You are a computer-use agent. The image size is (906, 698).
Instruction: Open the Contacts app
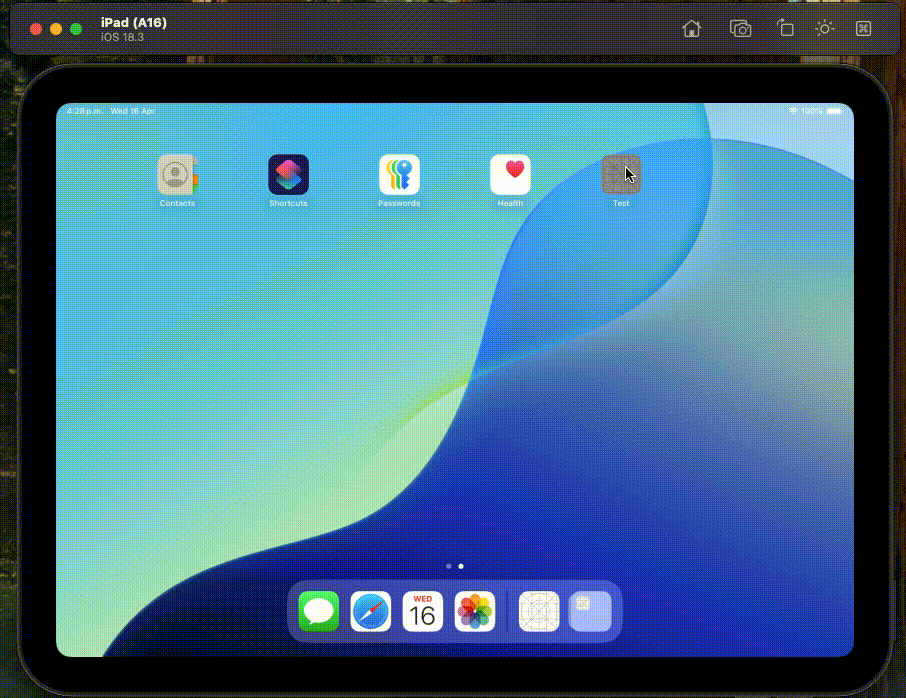178,175
